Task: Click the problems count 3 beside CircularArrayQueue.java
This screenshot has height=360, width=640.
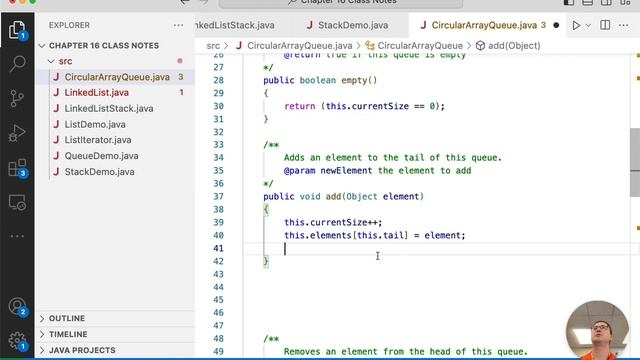Action: click(180, 77)
